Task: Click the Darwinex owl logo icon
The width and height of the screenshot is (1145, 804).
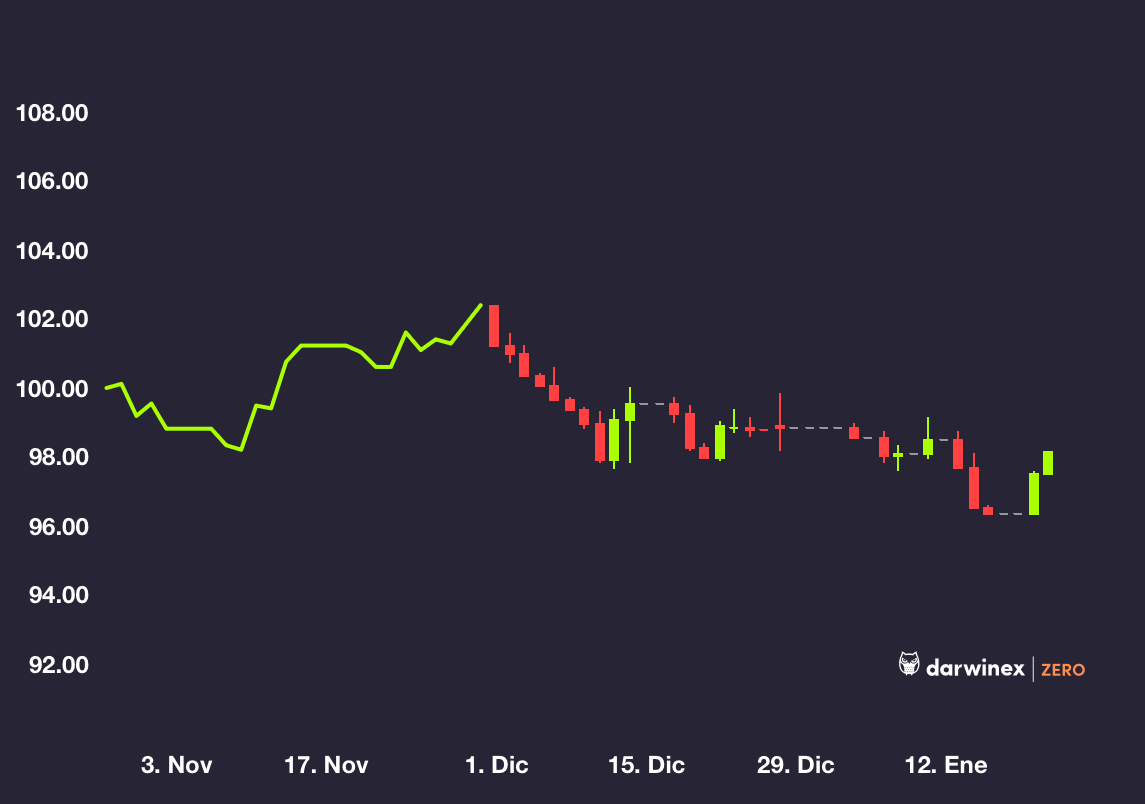Action: 909,665
